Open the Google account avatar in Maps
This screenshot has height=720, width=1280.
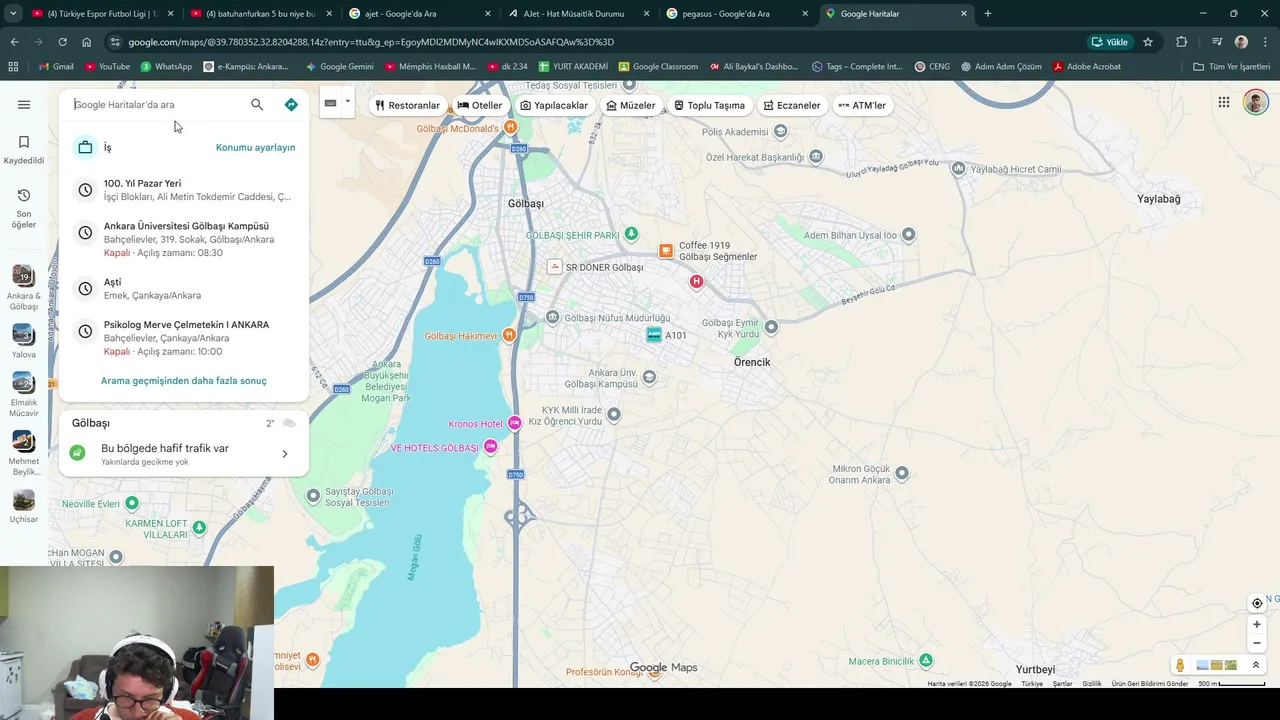pyautogui.click(x=1256, y=102)
